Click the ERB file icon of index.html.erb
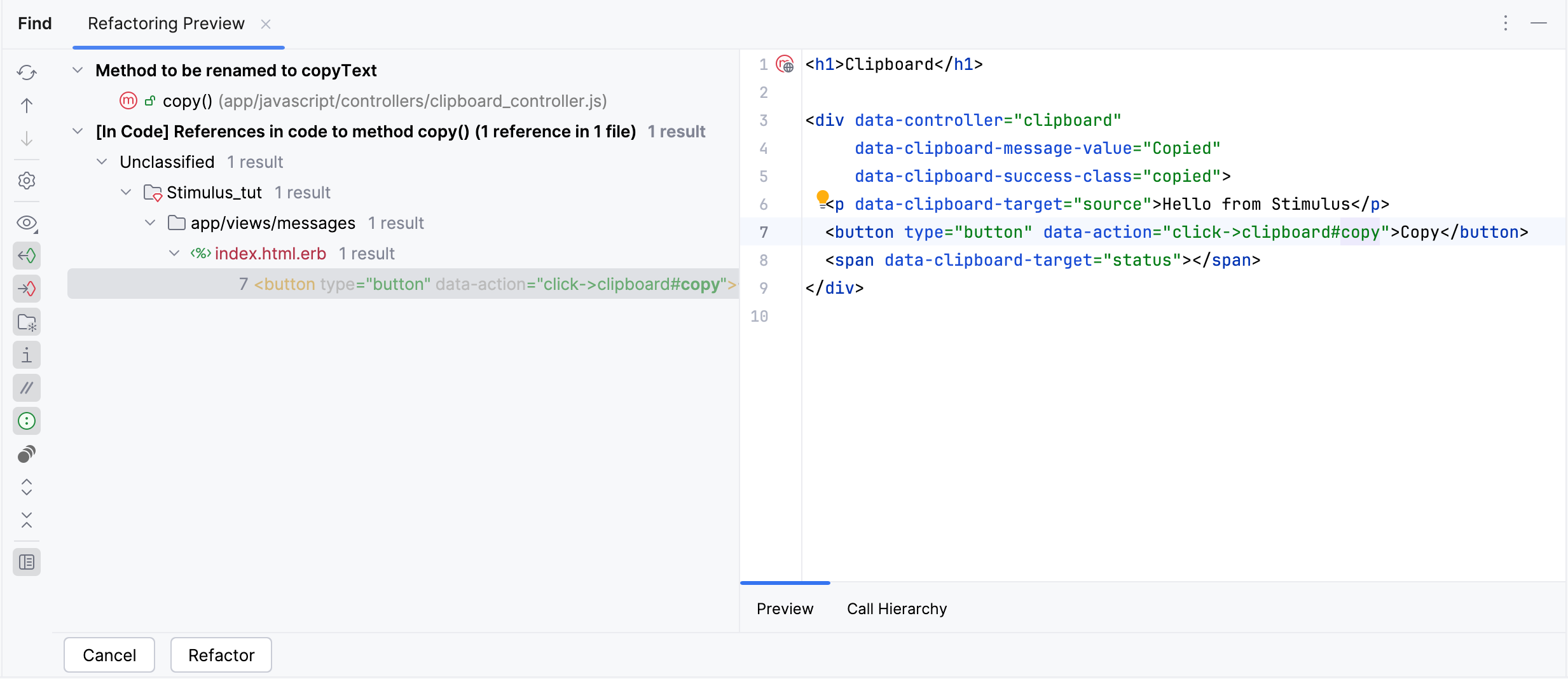 coord(201,254)
